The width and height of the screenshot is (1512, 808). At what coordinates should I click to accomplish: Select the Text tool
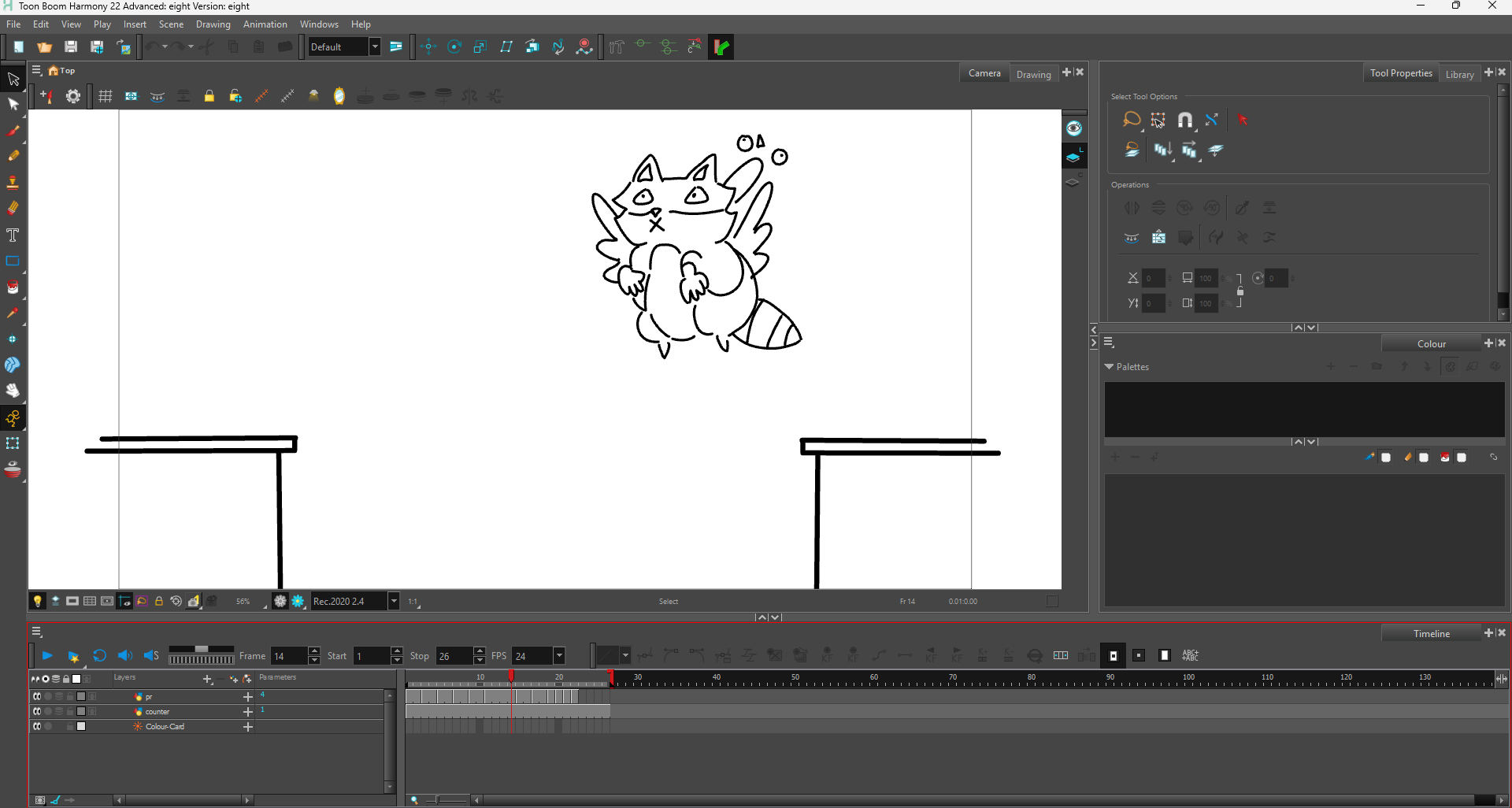[13, 235]
